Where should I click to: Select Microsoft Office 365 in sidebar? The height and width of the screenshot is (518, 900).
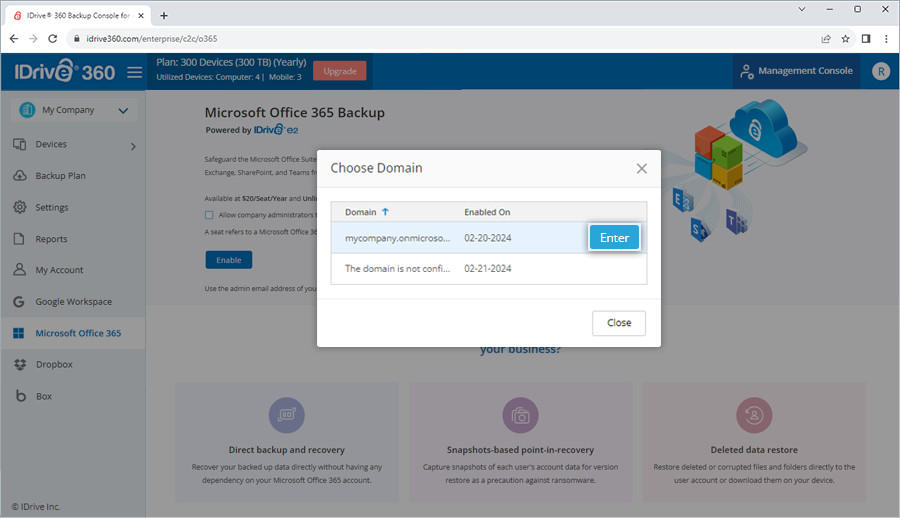pyautogui.click(x=78, y=334)
